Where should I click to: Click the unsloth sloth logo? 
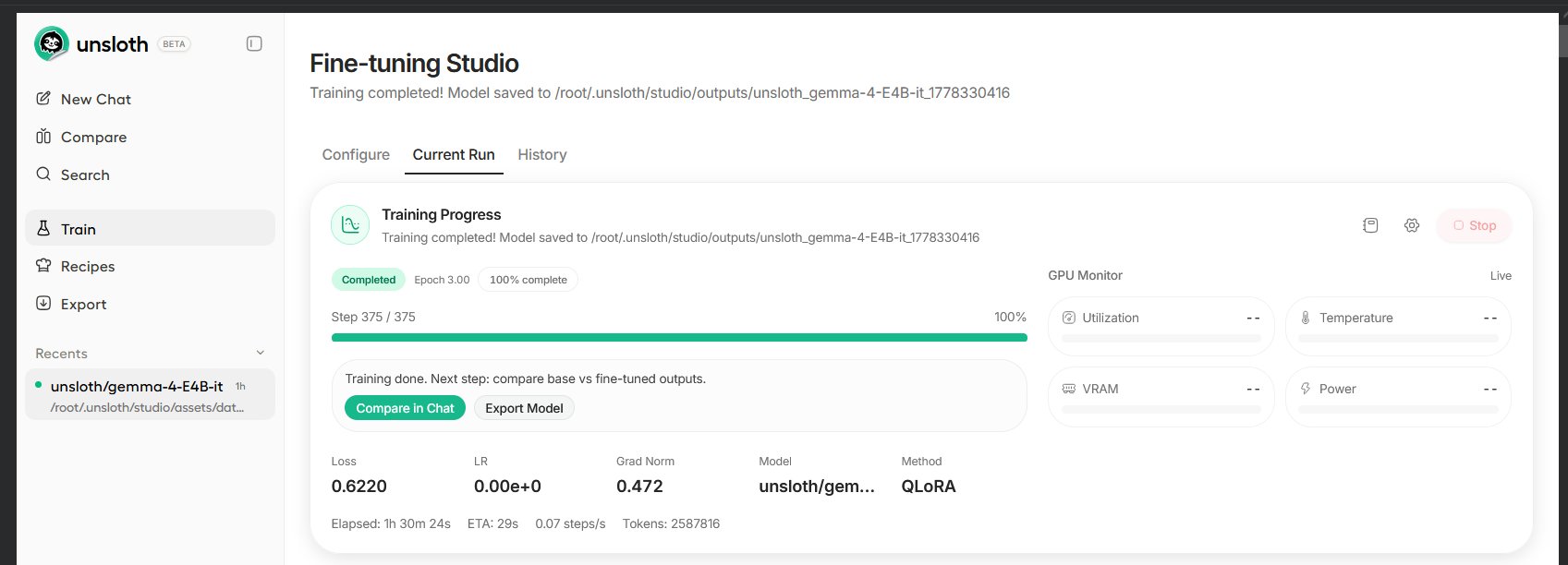click(52, 43)
